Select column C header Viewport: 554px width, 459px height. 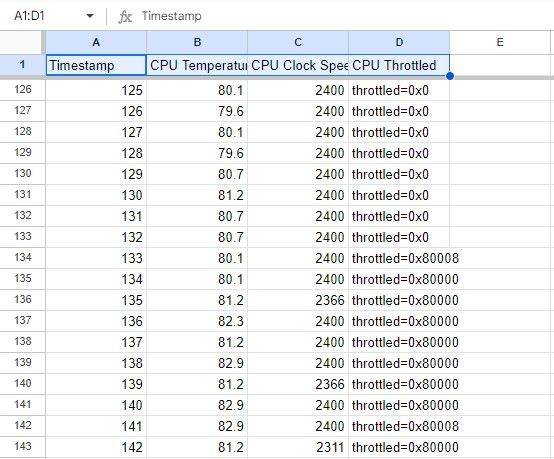298,42
